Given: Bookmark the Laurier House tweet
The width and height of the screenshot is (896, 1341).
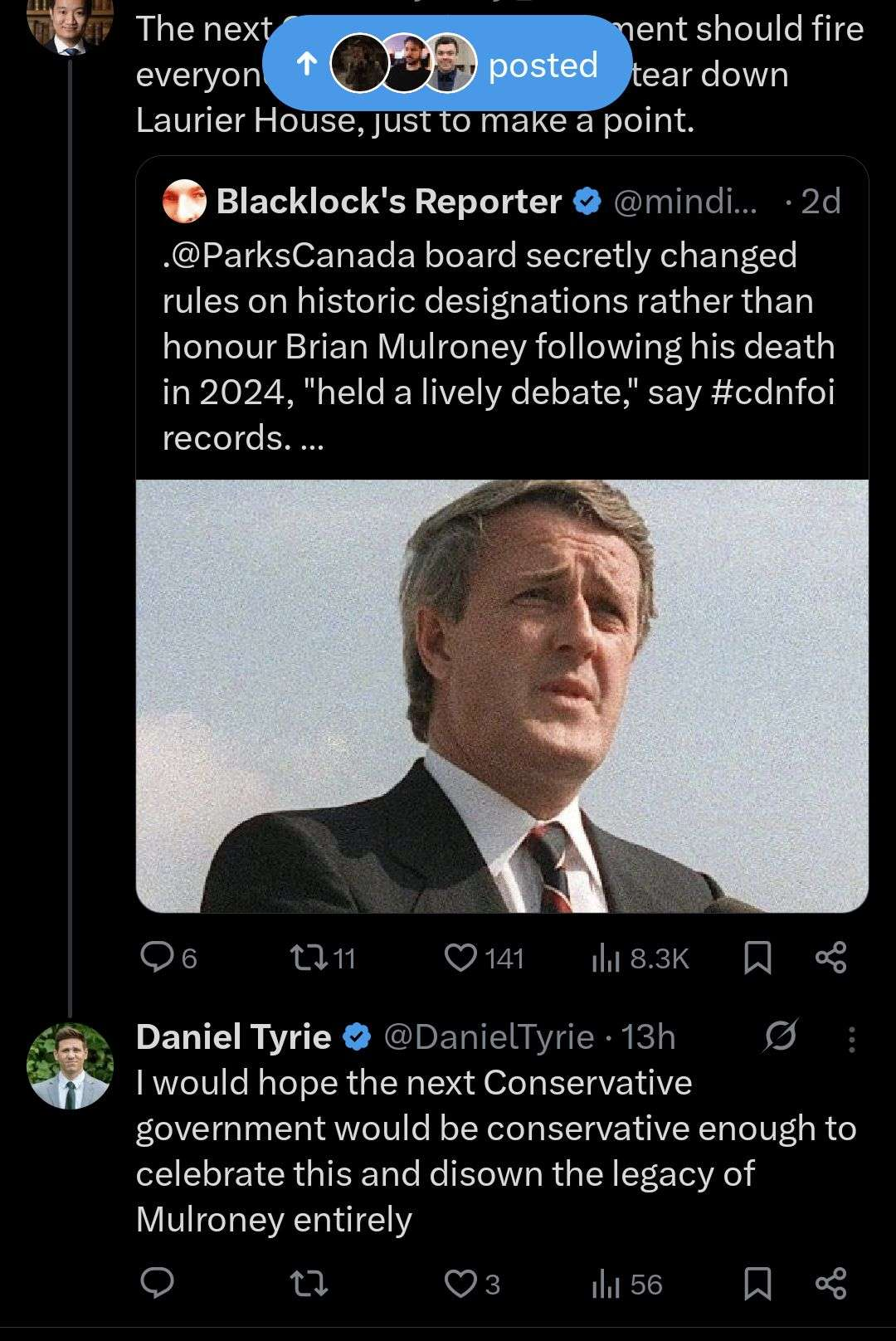Looking at the screenshot, I should tap(757, 958).
